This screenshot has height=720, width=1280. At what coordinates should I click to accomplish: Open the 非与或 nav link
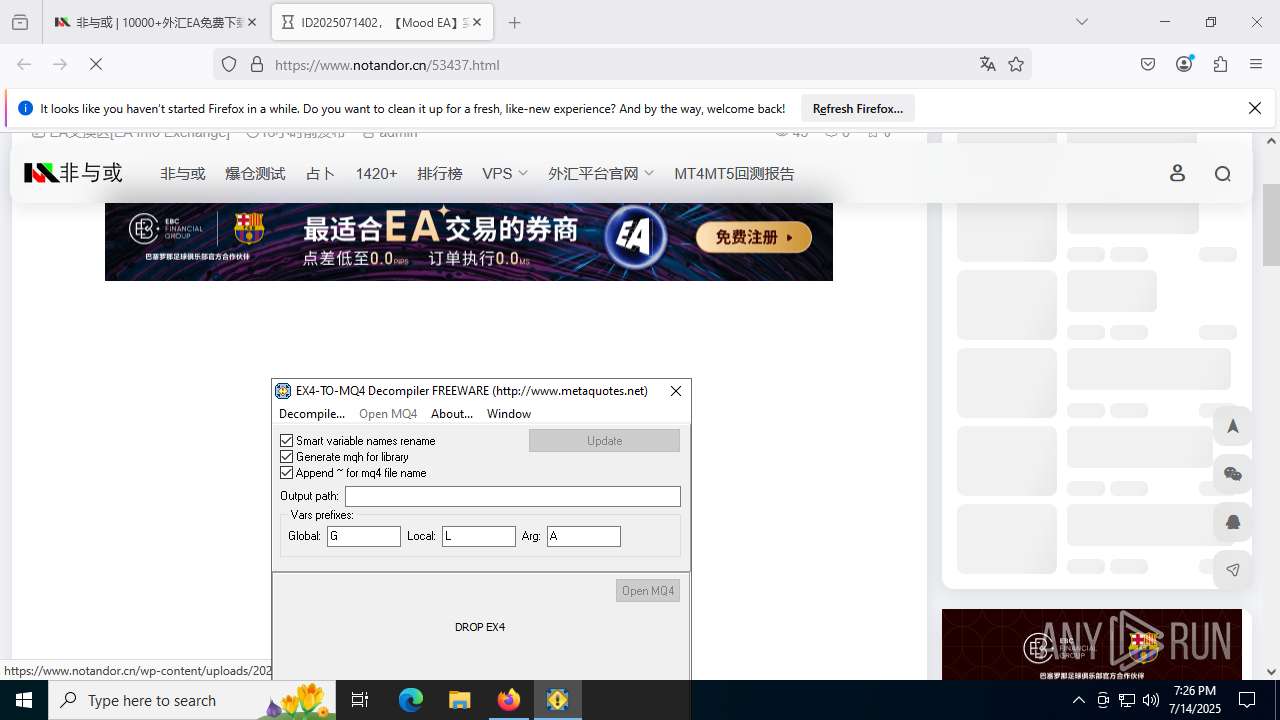click(183, 173)
